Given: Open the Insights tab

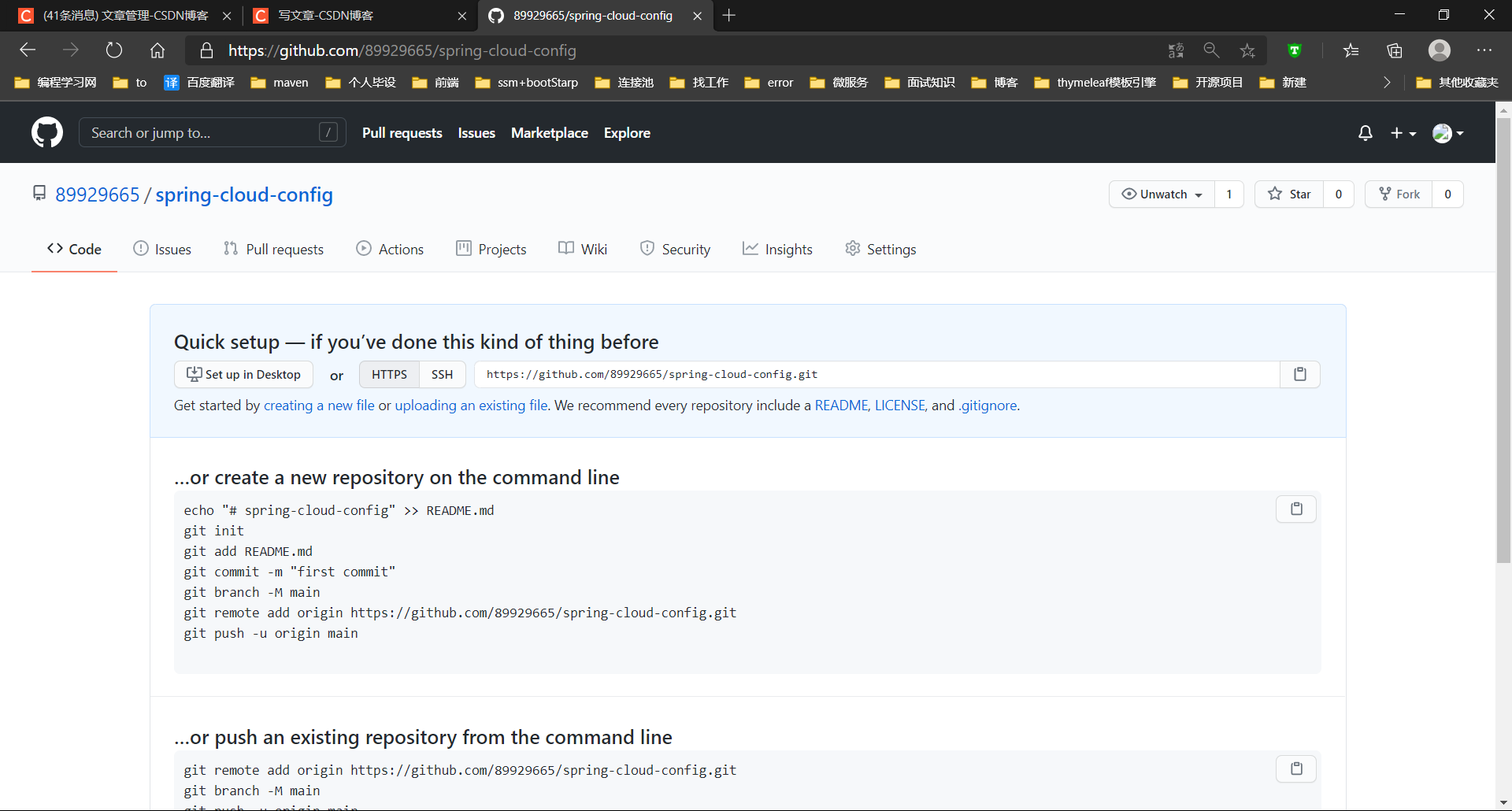Looking at the screenshot, I should tap(777, 249).
